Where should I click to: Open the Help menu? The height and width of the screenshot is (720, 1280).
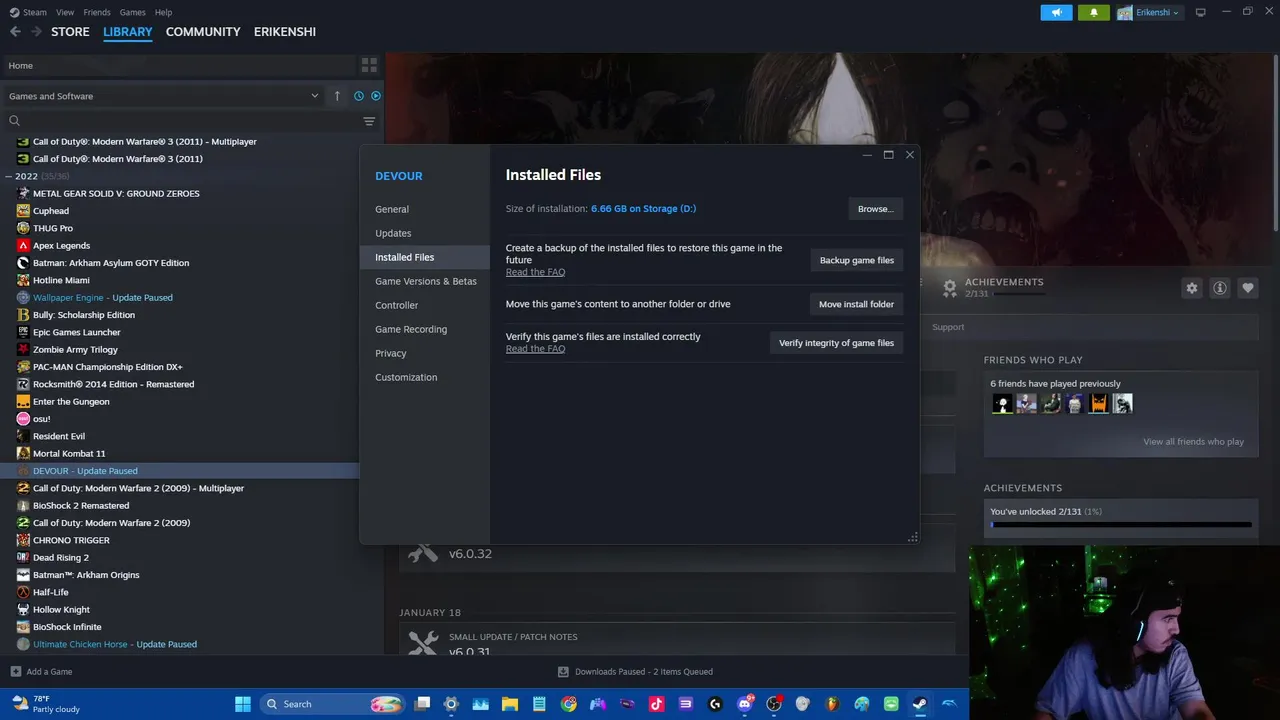click(163, 12)
